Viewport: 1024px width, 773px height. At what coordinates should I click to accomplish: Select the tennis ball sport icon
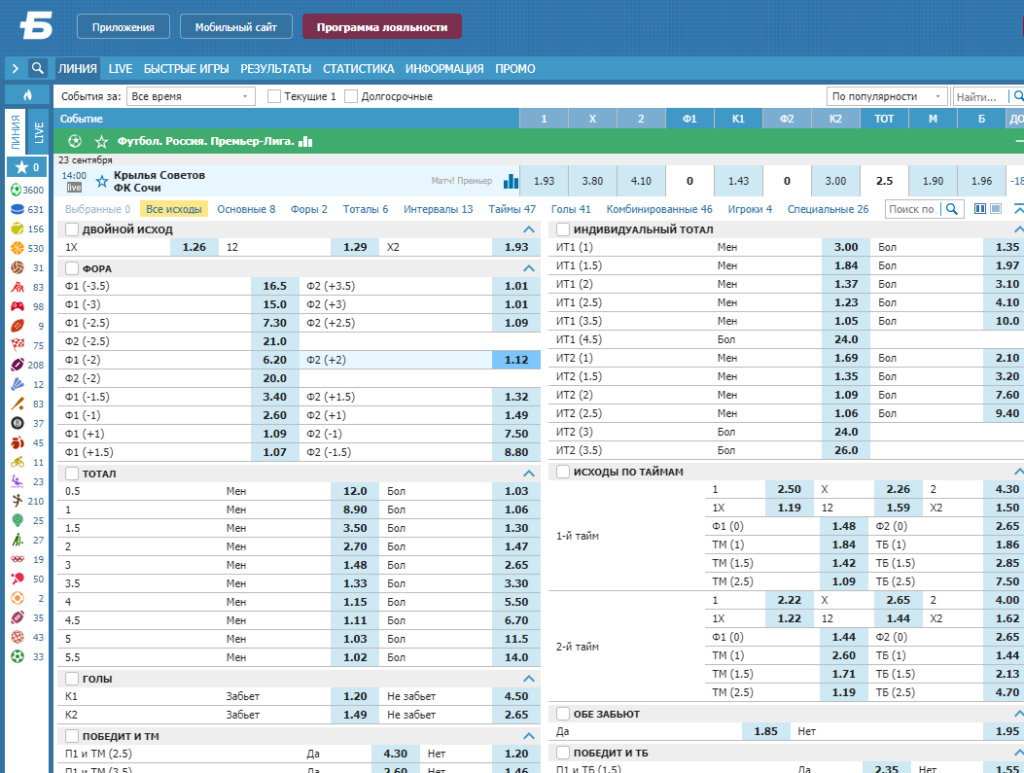point(18,229)
